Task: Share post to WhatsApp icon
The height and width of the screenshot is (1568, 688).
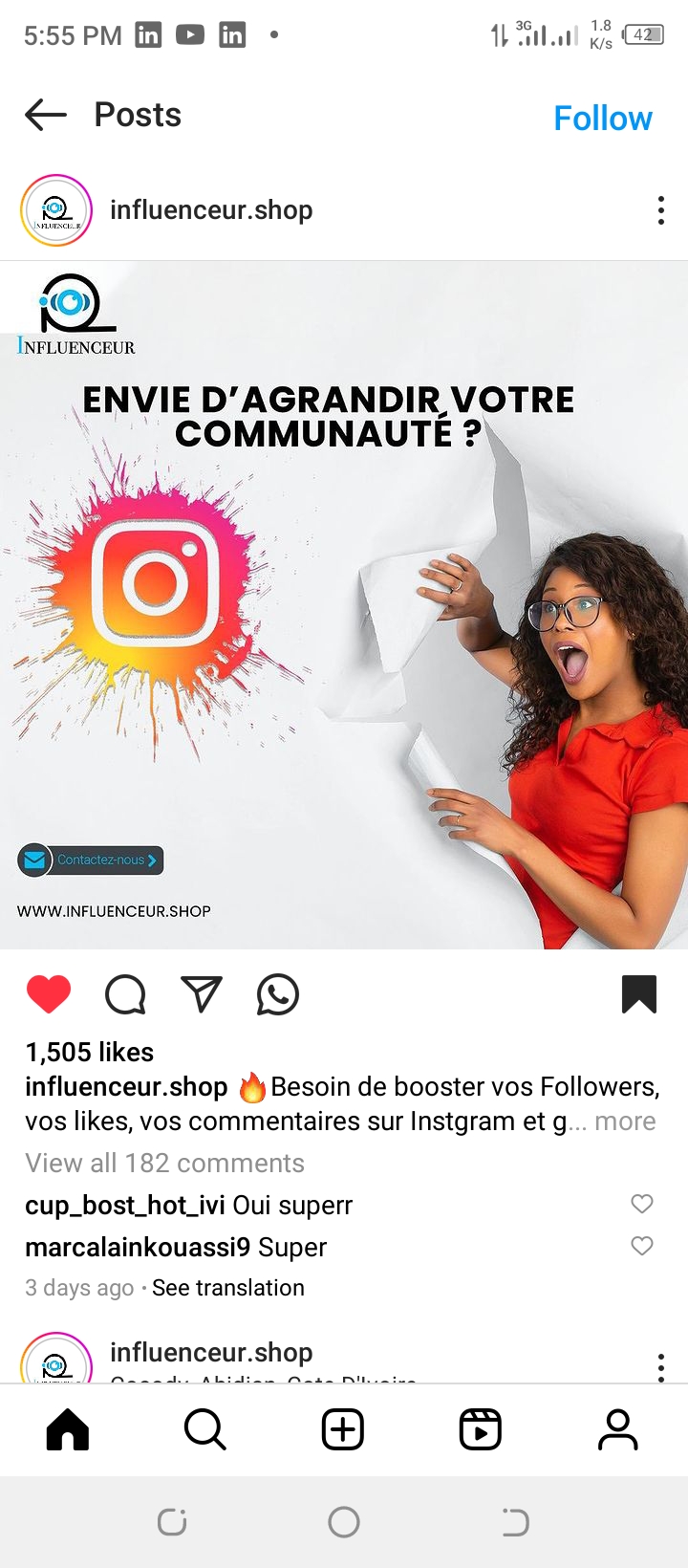Action: [x=278, y=994]
